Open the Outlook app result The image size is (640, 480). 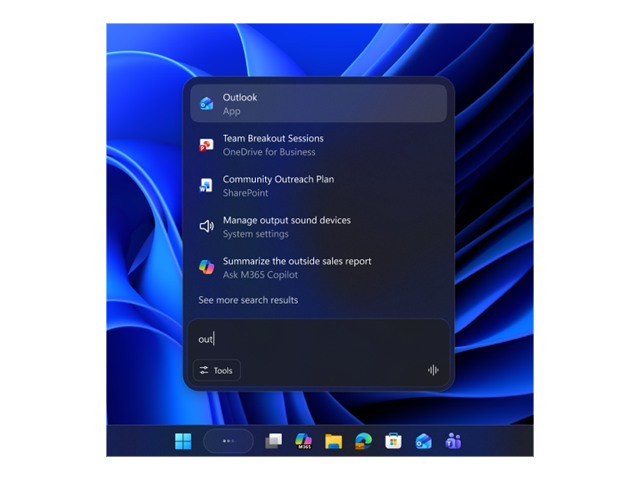tap(318, 104)
